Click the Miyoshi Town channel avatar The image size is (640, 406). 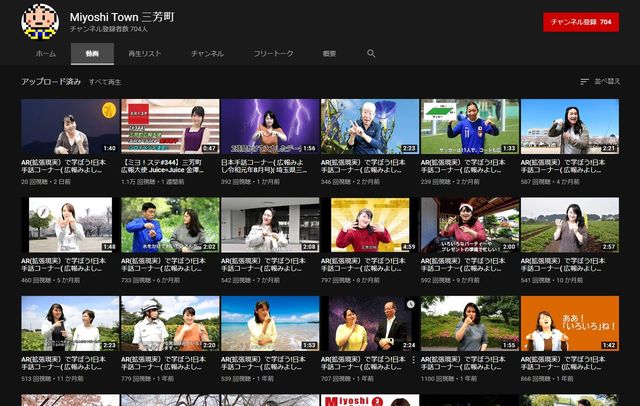40,22
